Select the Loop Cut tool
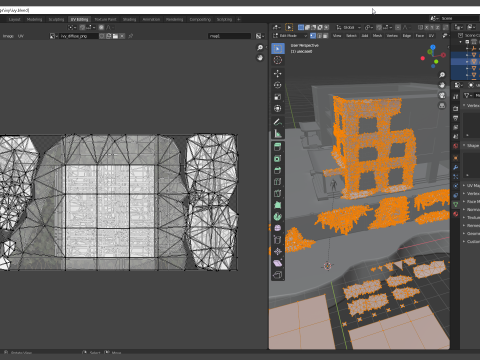 (278, 182)
